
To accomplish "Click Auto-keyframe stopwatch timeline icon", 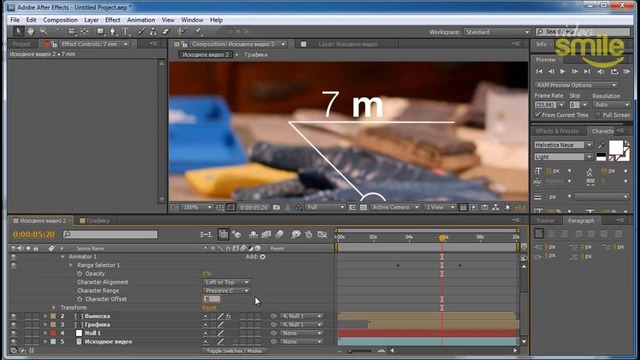I will (x=309, y=234).
